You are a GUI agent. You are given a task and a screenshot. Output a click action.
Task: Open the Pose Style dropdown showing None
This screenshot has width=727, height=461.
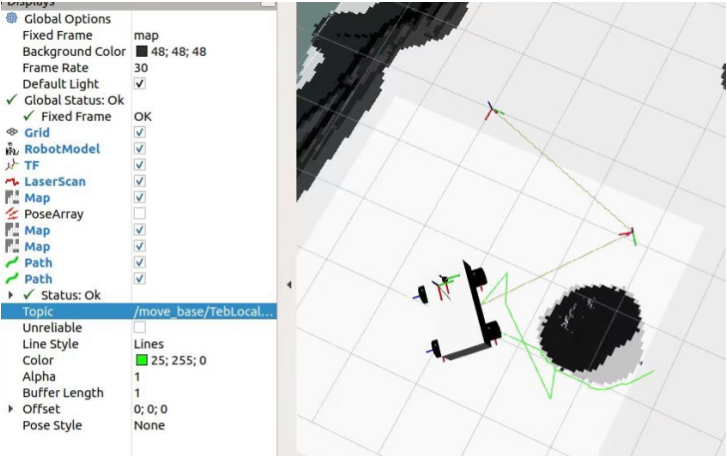point(200,425)
